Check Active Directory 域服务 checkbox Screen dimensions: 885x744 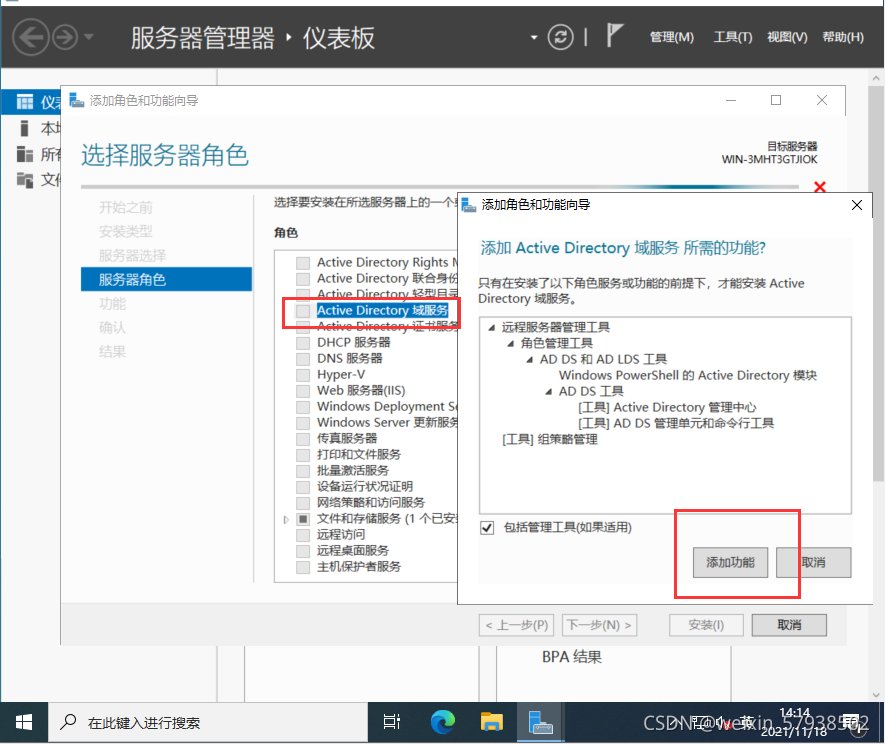click(x=303, y=310)
